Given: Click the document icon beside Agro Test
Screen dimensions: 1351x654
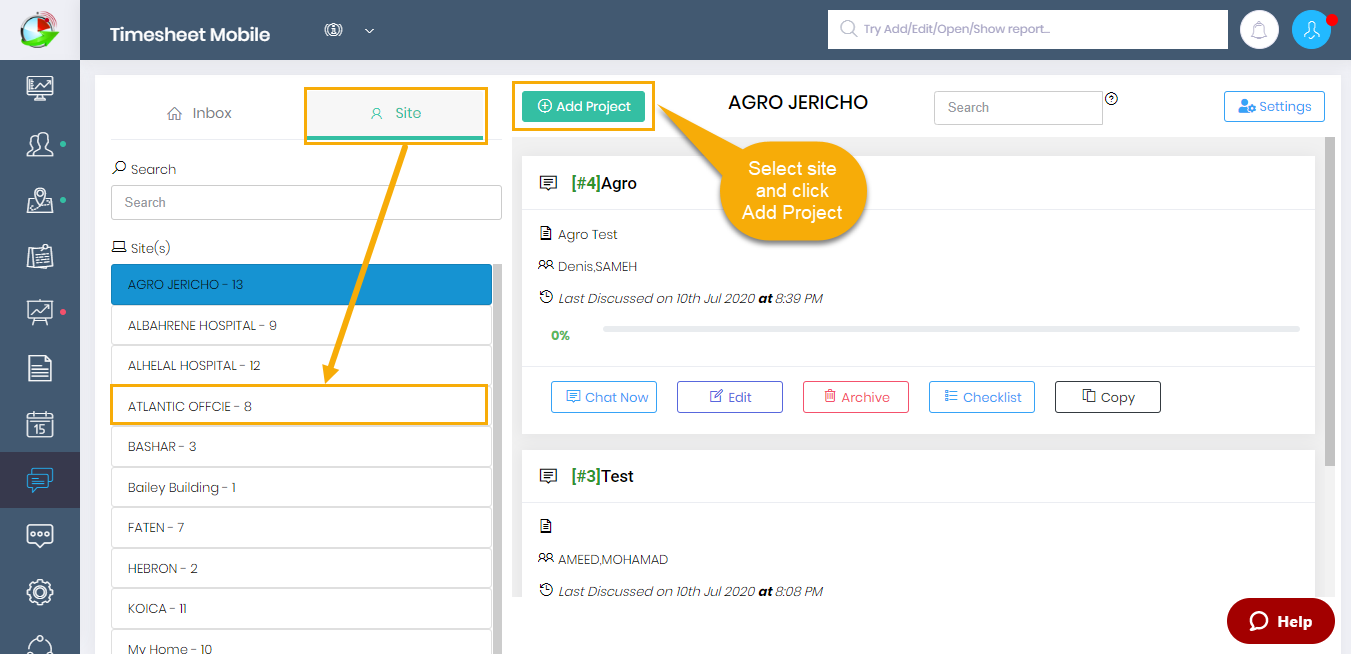Looking at the screenshot, I should [545, 234].
